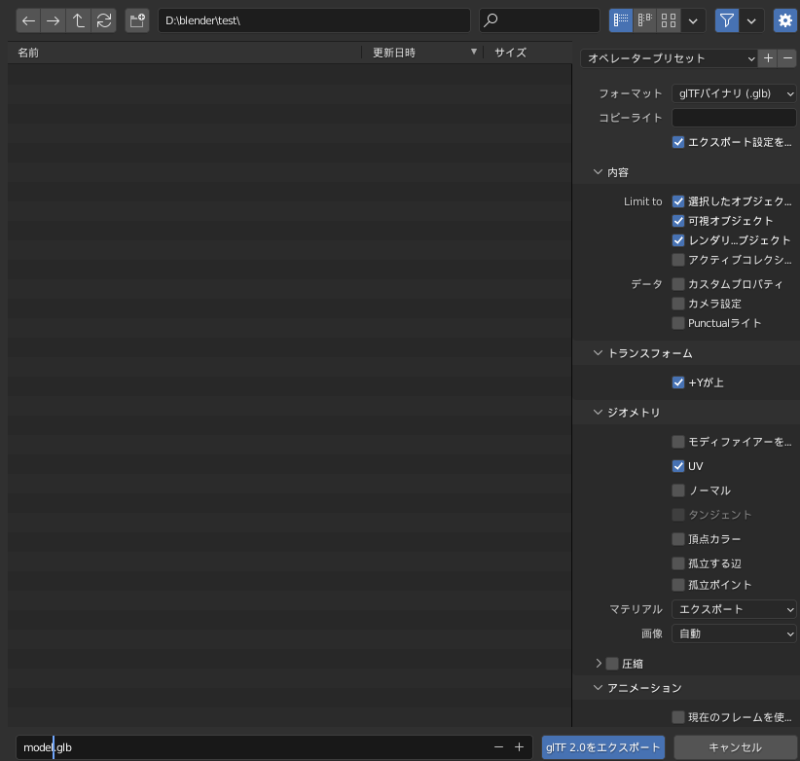Toggle 選択したオブジェクト checkbox
Screen dimensions: 800x761
(678, 201)
